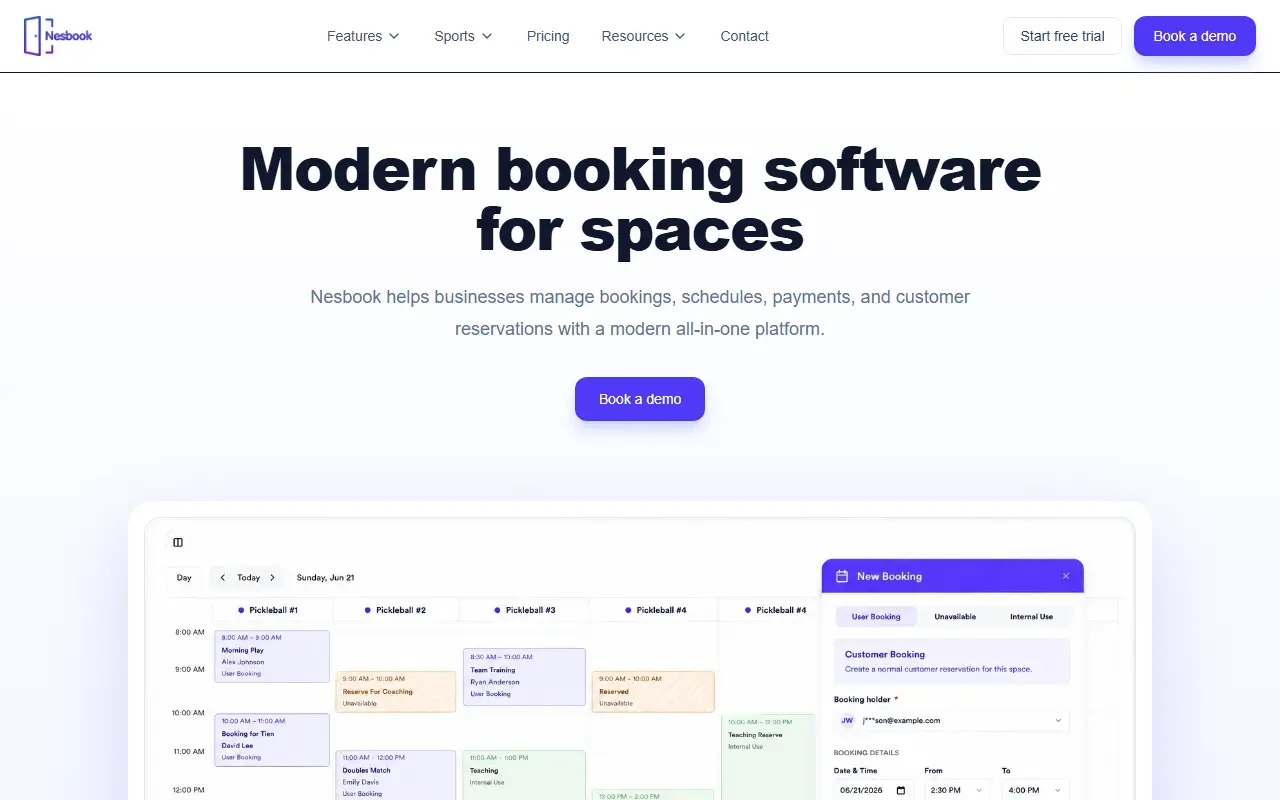Viewport: 1280px width, 800px height.
Task: Select the User Booking option
Action: pos(876,617)
